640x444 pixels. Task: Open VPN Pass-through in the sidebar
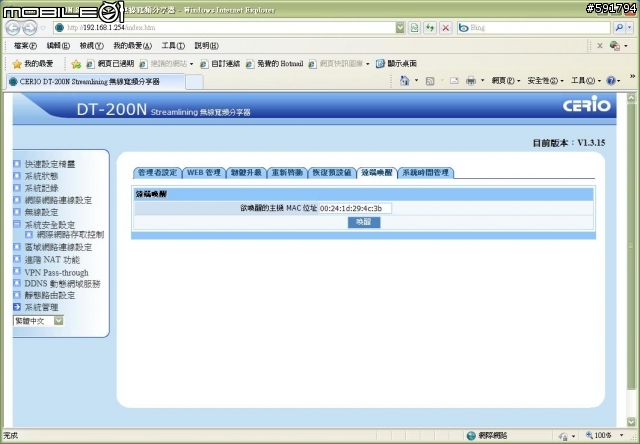[56, 272]
